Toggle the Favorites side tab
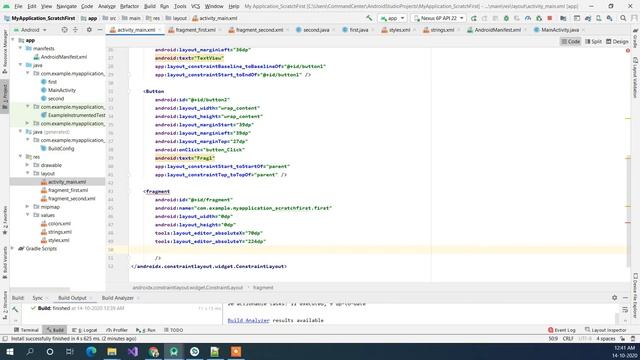This screenshot has height=360, width=640. pos(5,220)
